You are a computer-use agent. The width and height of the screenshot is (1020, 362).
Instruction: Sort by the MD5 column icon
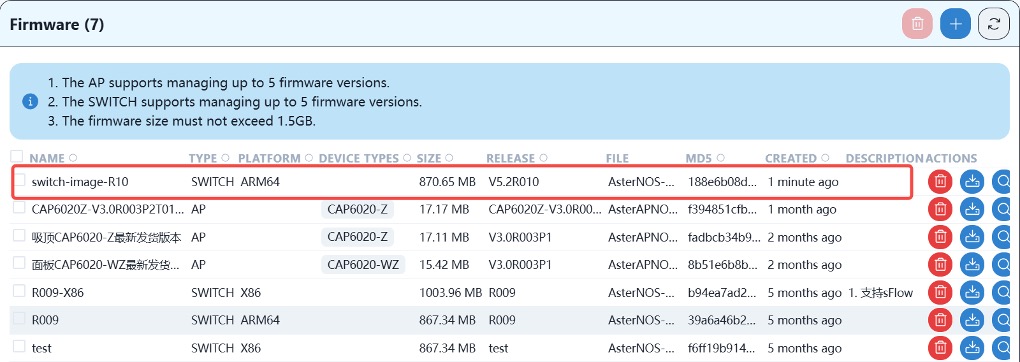coord(721,158)
